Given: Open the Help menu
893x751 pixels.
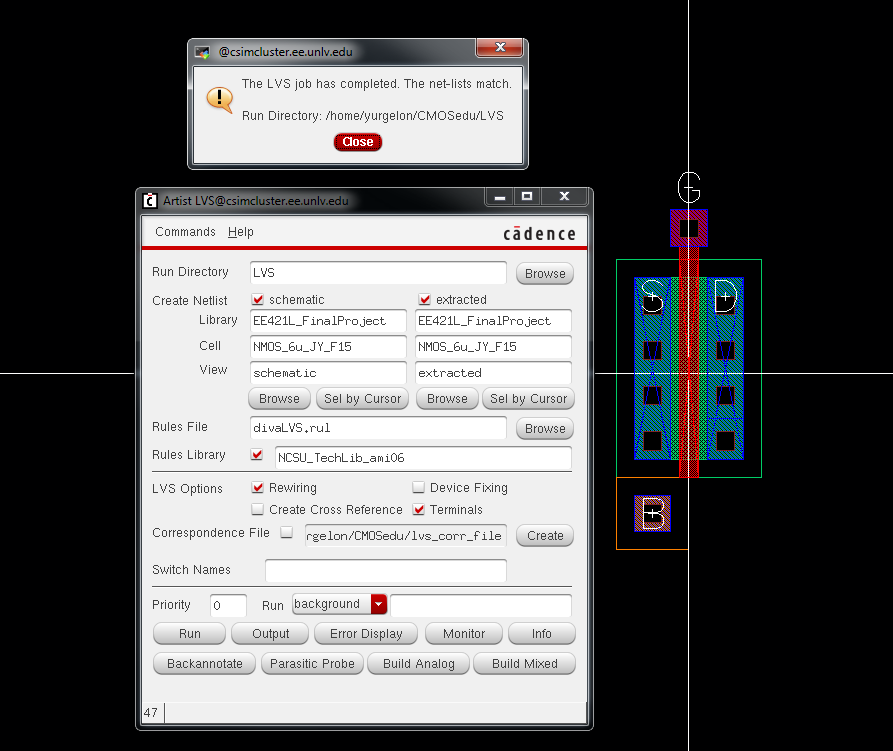Looking at the screenshot, I should click(240, 232).
